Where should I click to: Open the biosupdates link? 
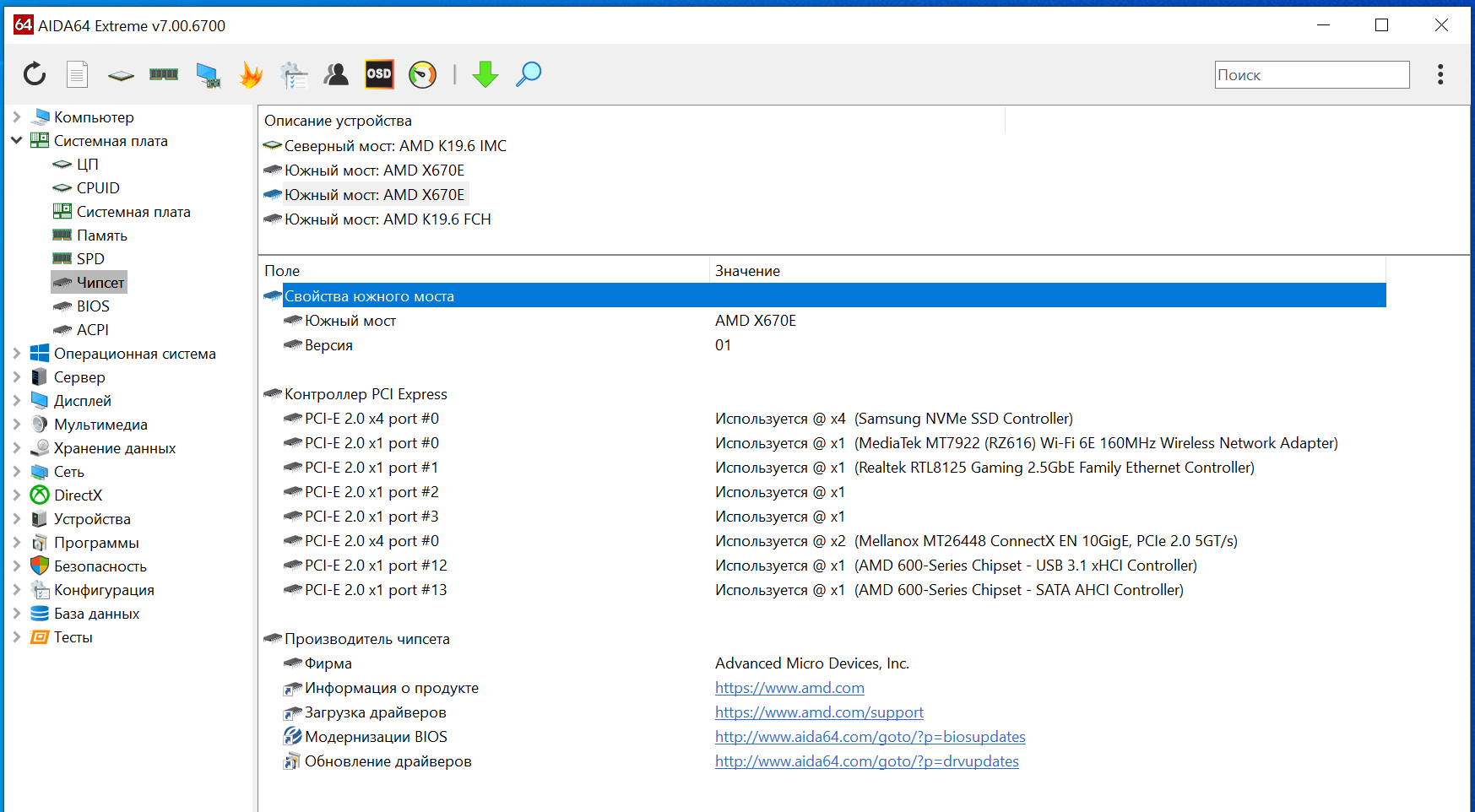click(870, 736)
